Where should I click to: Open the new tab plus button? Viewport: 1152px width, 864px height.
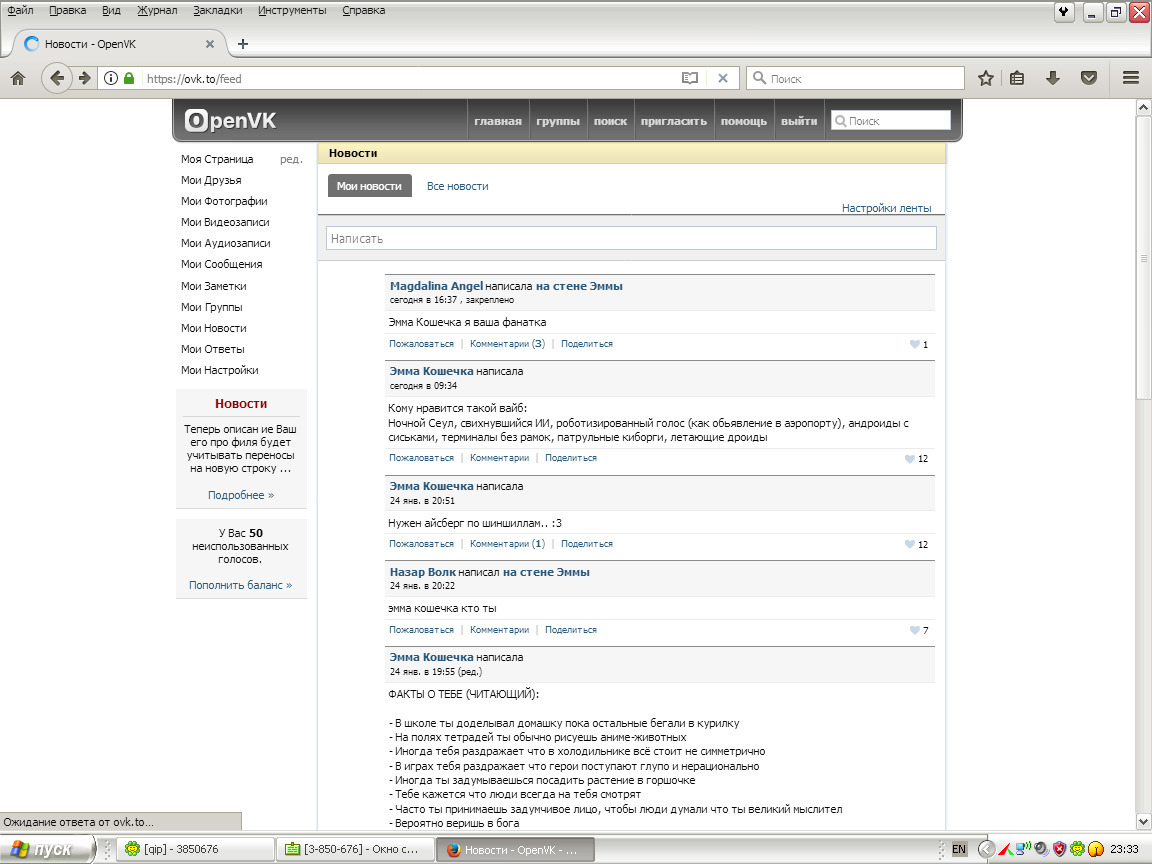click(242, 44)
